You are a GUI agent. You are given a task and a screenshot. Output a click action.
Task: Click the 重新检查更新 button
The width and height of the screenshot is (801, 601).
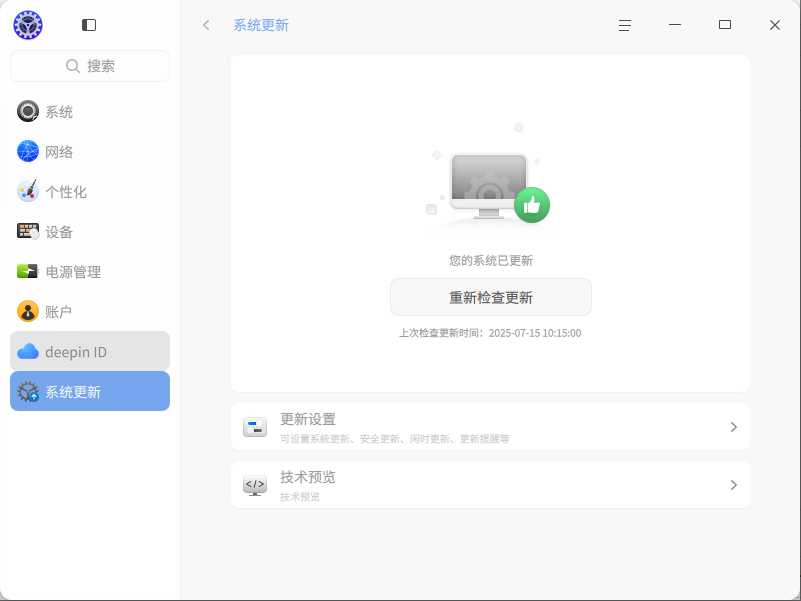(490, 297)
